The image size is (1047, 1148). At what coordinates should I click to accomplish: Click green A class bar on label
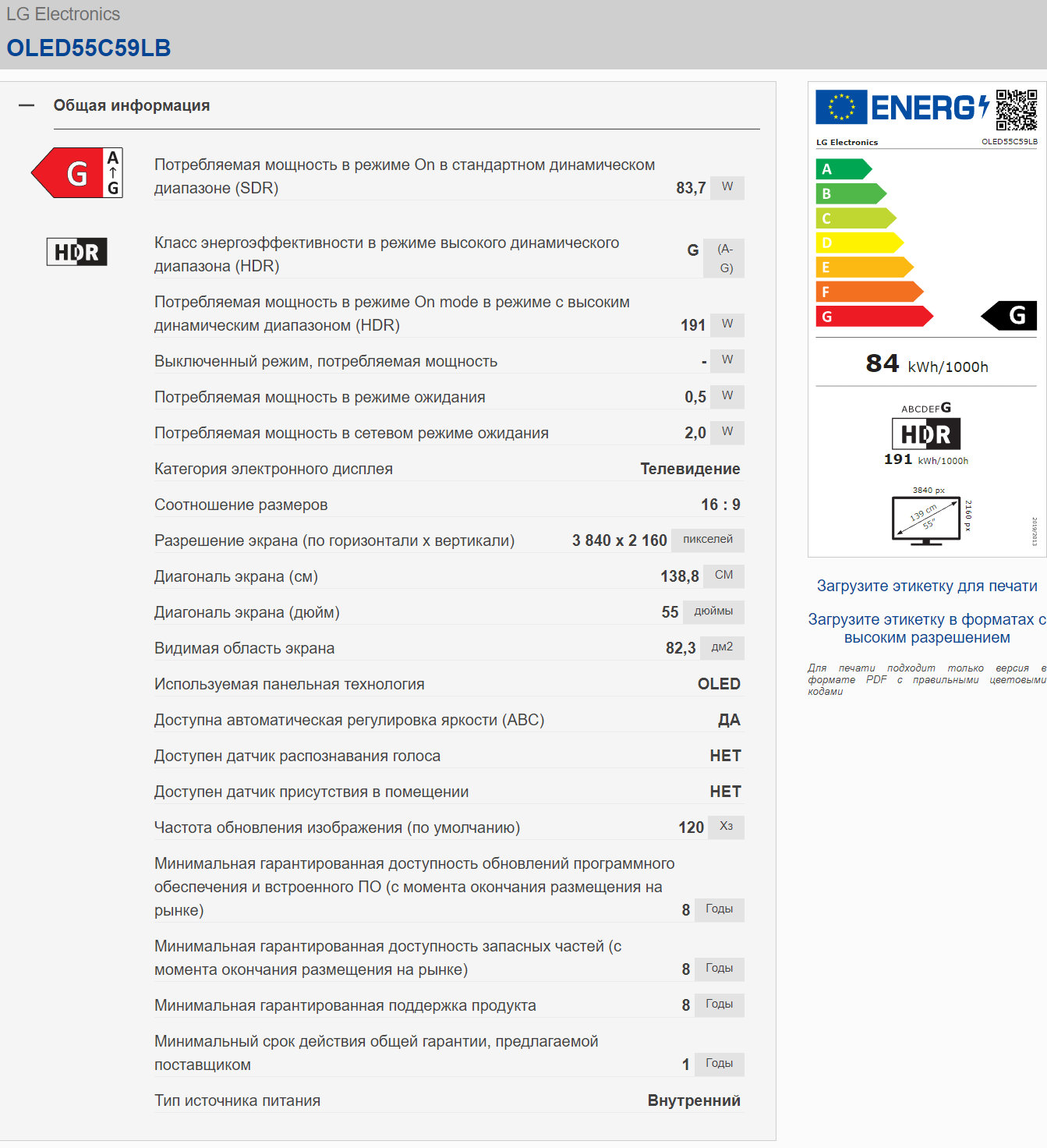[844, 169]
